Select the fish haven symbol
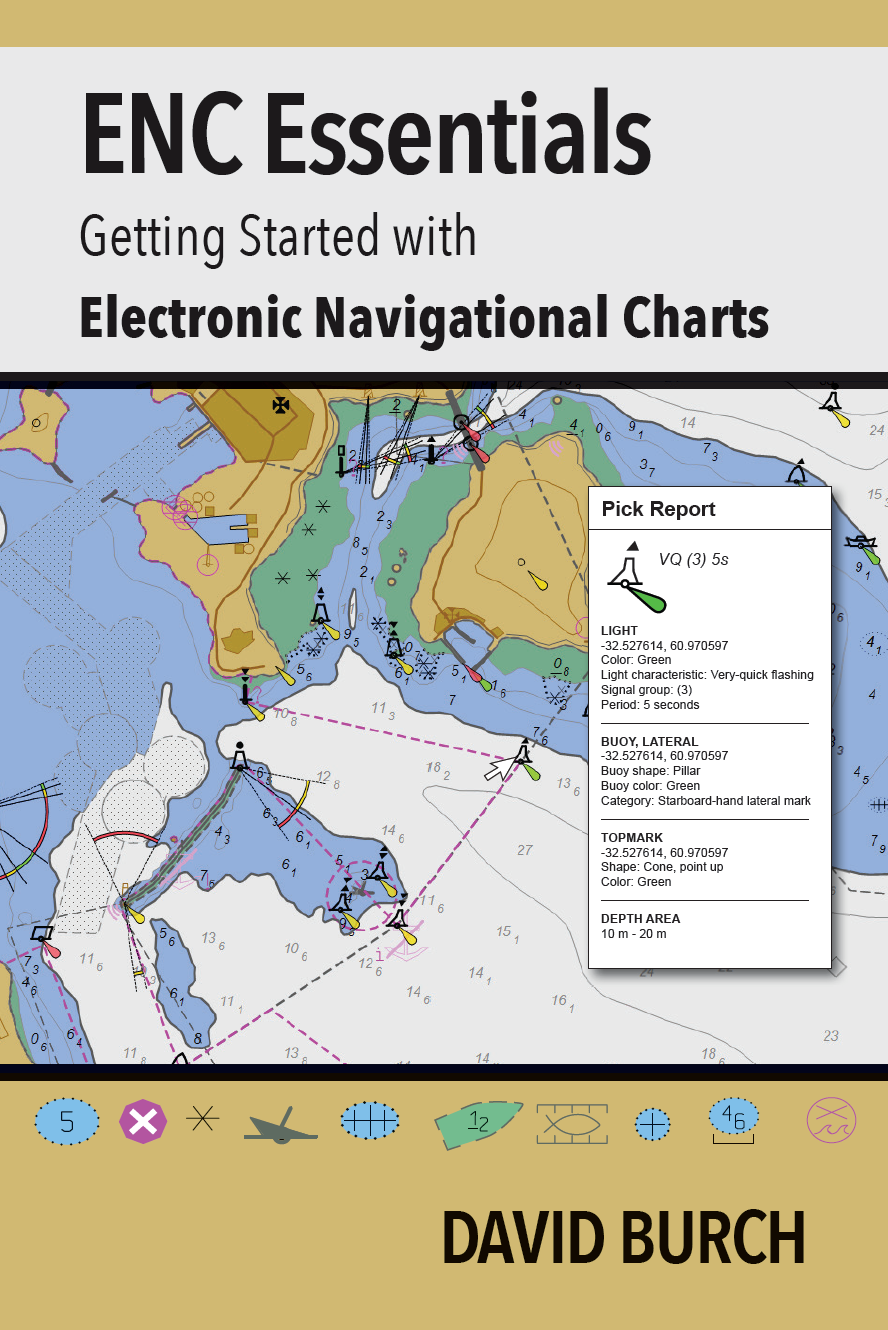 [570, 1120]
